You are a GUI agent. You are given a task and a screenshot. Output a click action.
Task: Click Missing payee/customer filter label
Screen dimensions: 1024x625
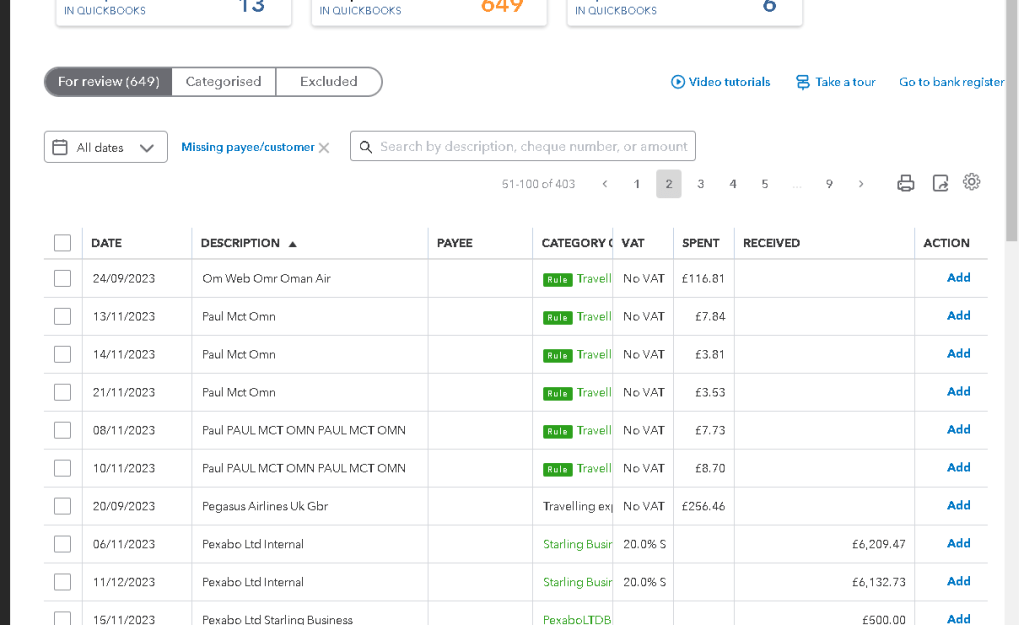click(x=248, y=147)
